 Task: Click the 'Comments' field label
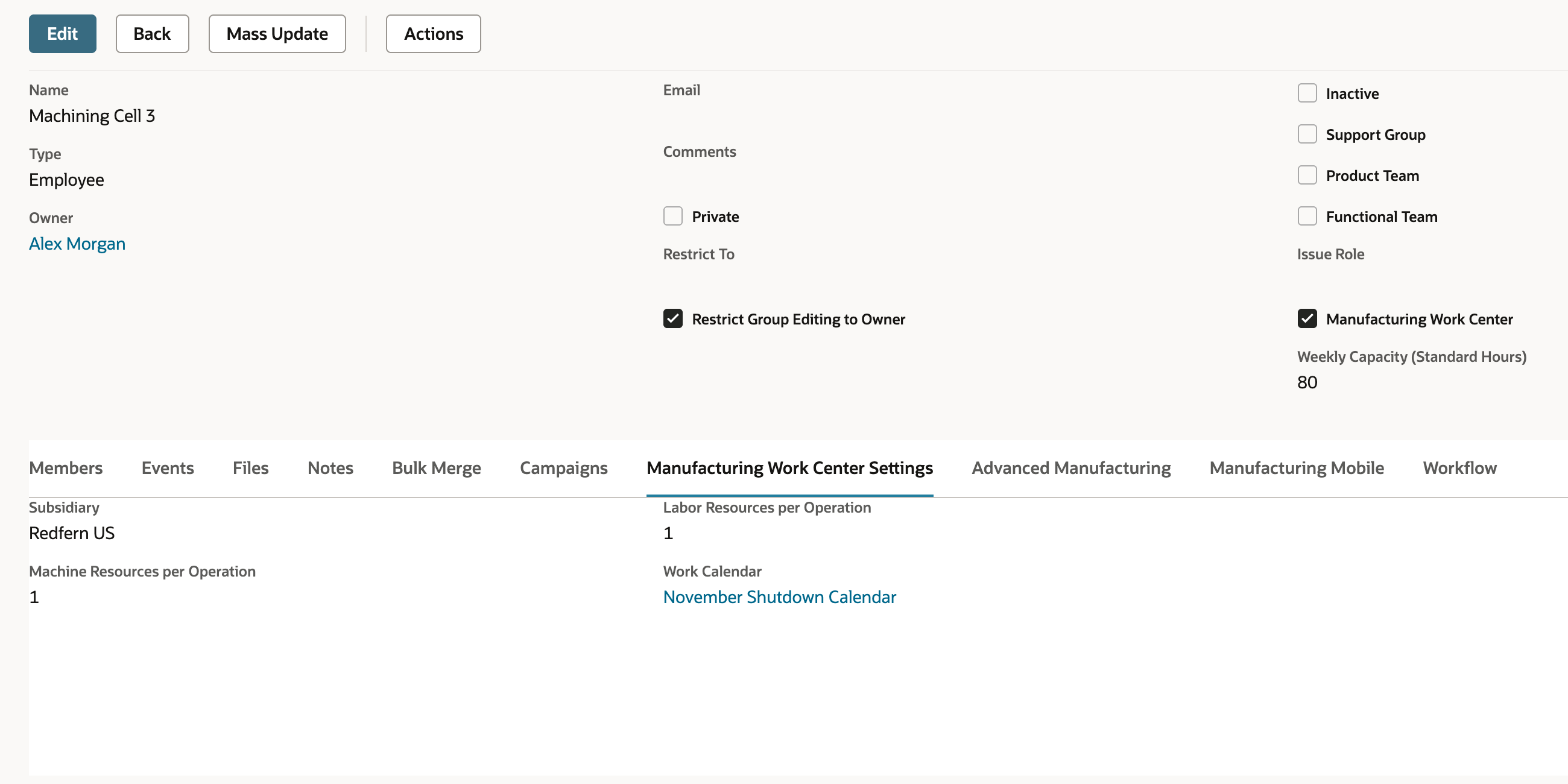coord(700,151)
